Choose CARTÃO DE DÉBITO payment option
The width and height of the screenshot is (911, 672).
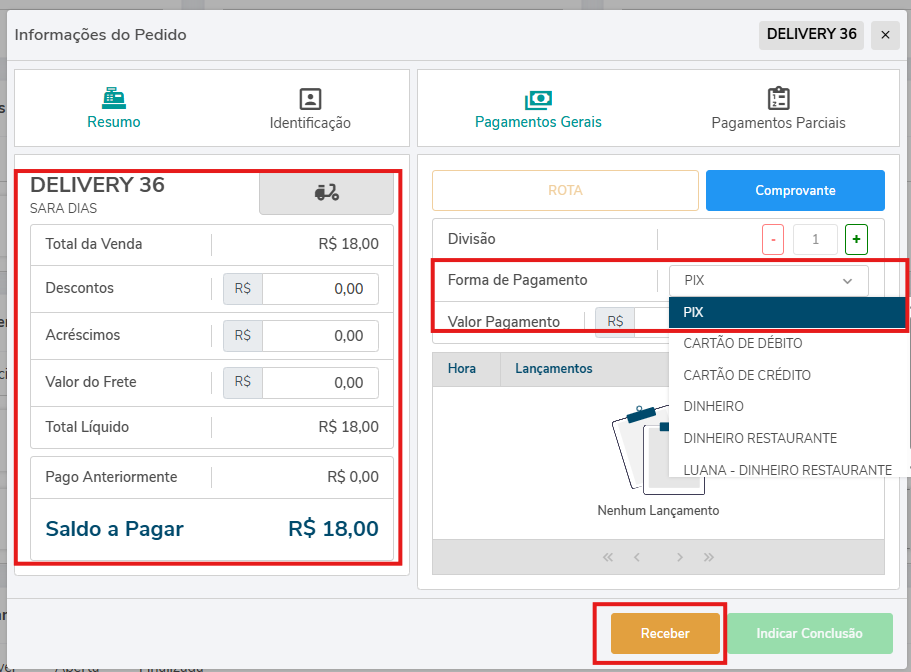(x=742, y=344)
